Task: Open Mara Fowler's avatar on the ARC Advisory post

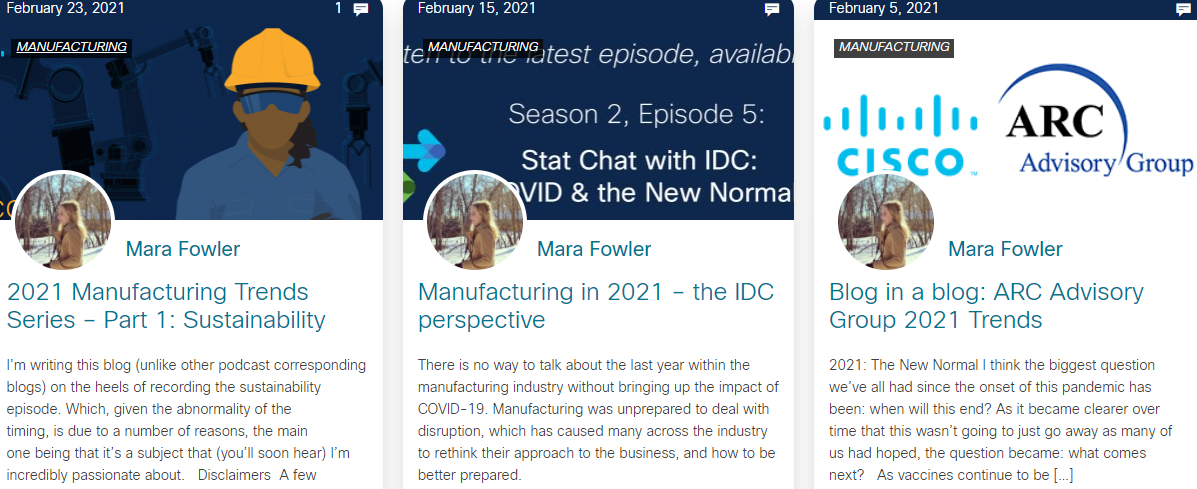Action: coord(886,222)
